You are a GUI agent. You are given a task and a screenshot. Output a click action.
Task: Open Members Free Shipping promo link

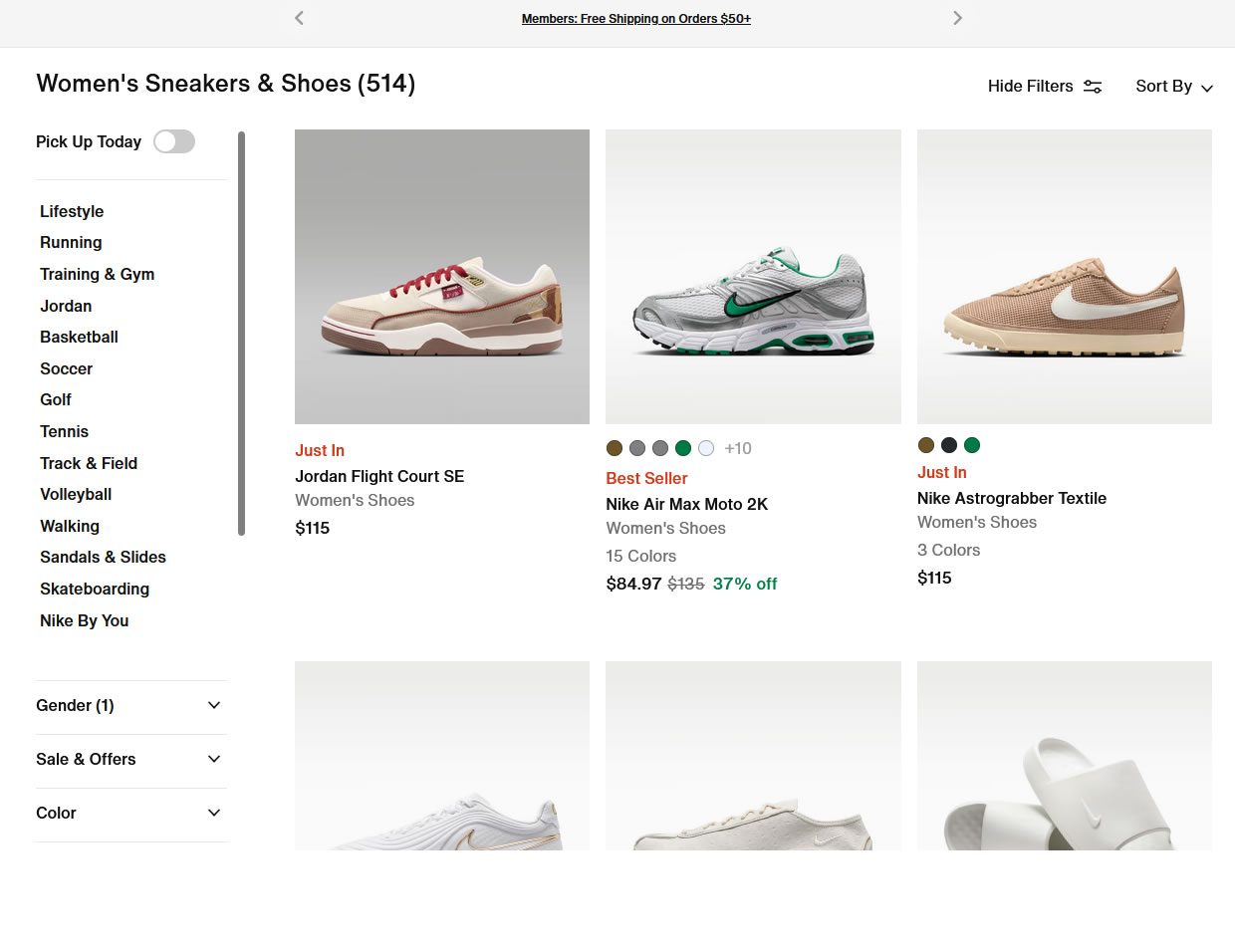click(x=635, y=19)
